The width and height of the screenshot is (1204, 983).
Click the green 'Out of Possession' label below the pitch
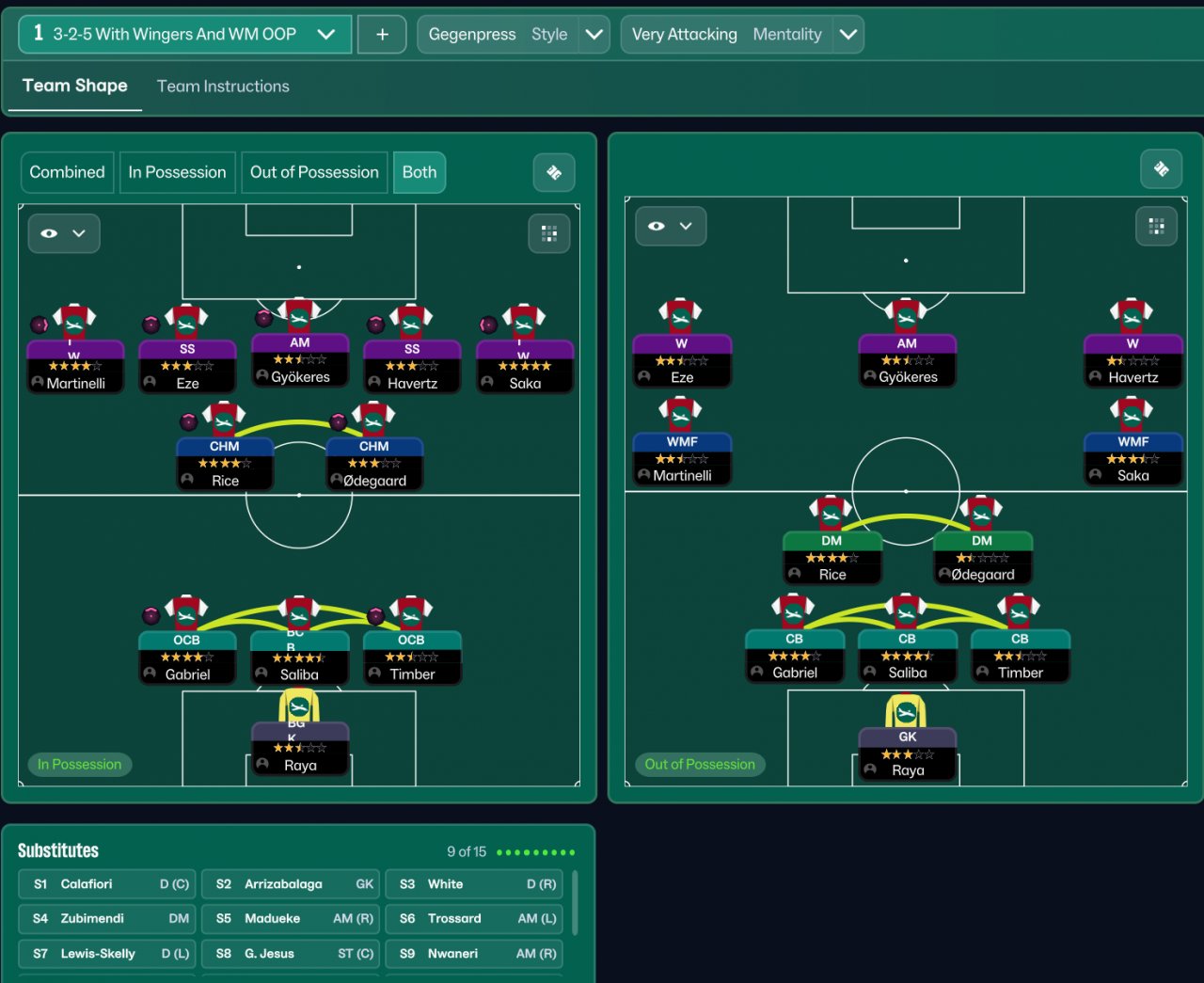point(700,765)
